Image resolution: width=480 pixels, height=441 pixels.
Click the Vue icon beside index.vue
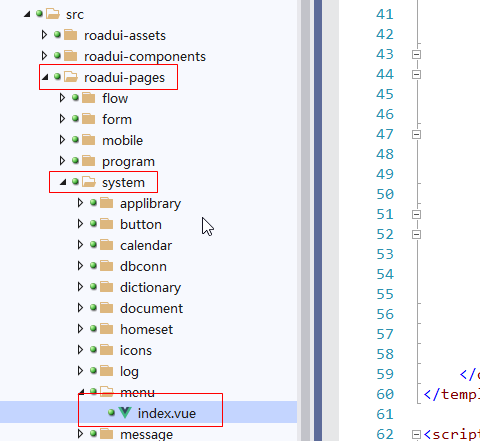(x=125, y=413)
